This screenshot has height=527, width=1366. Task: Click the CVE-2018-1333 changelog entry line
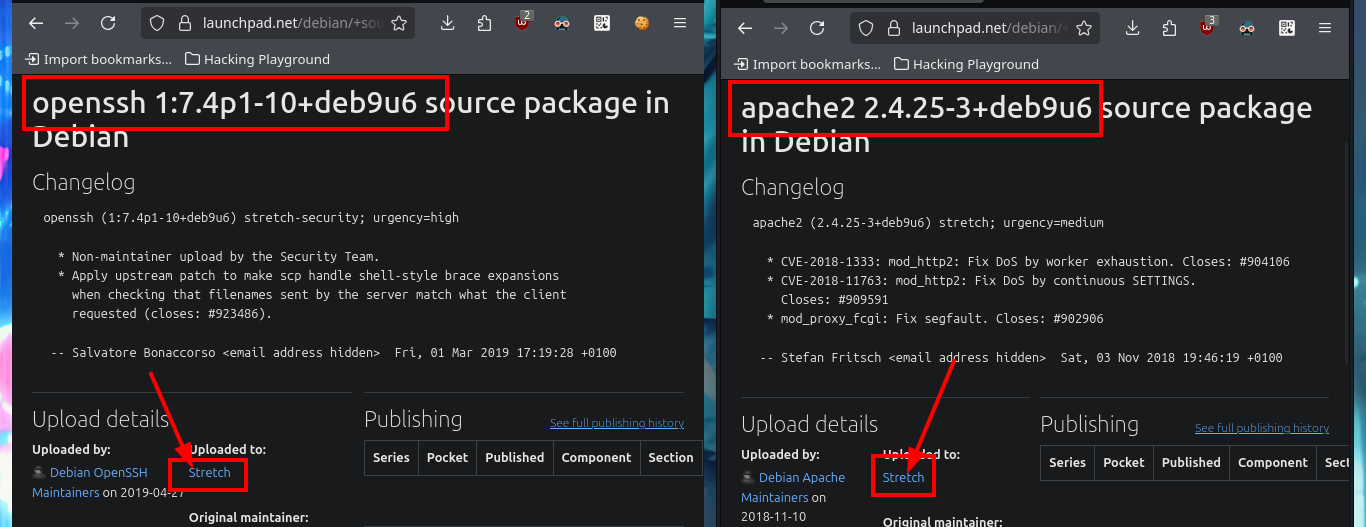point(1028,262)
